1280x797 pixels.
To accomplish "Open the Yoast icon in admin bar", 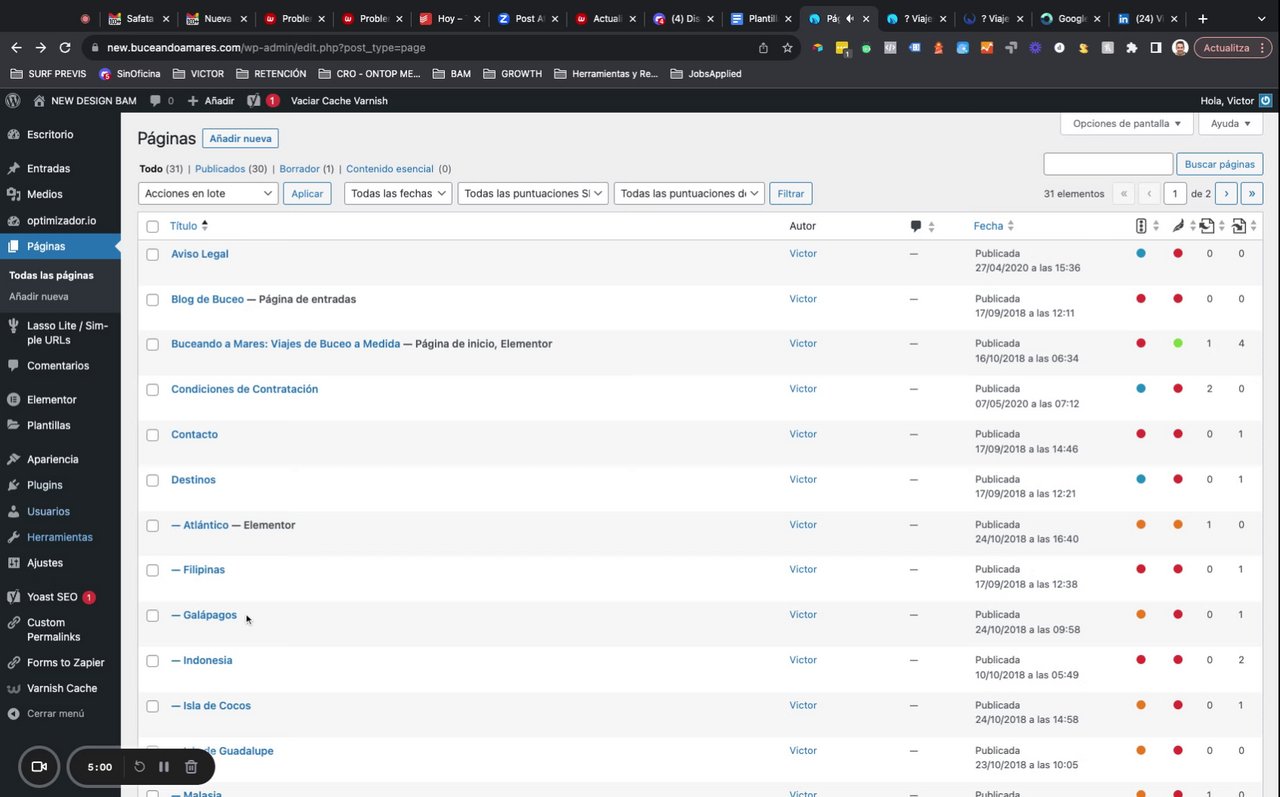I will coord(254,101).
